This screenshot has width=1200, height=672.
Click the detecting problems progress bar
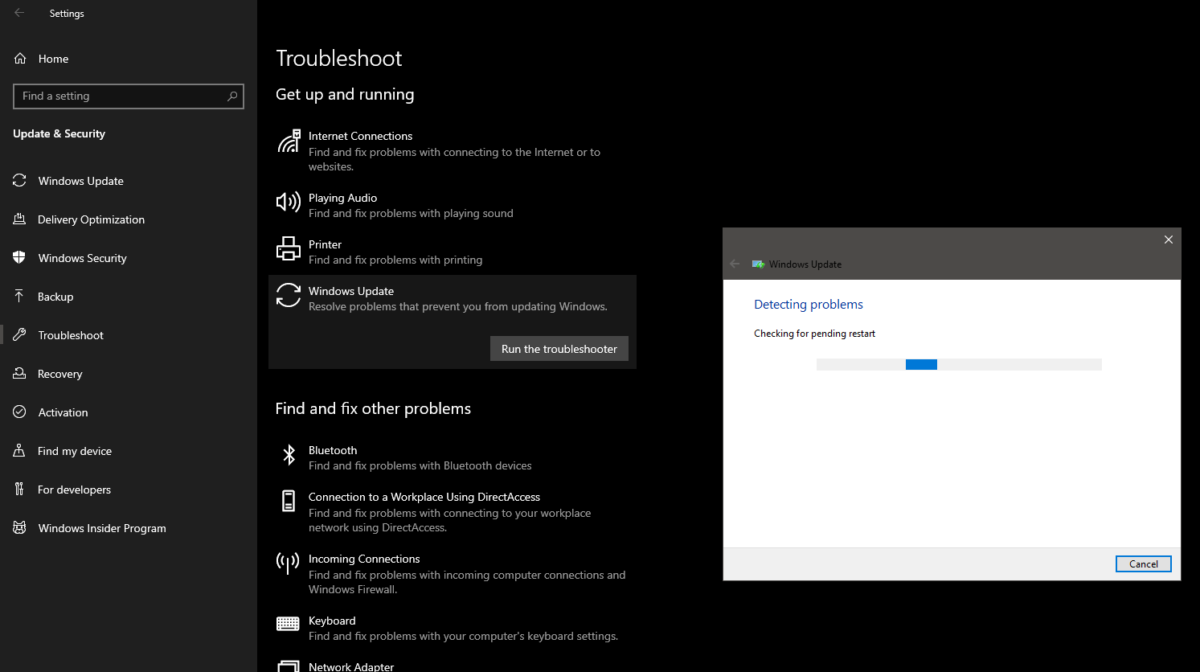point(958,364)
